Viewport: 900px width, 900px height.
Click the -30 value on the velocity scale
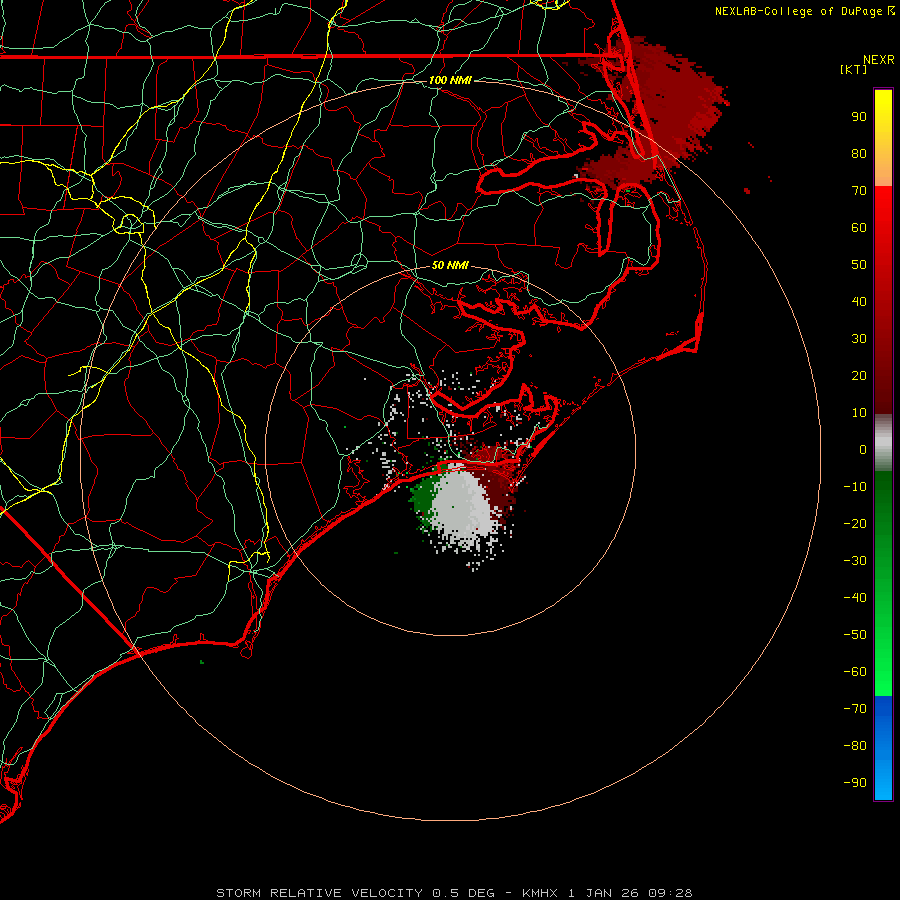pyautogui.click(x=855, y=561)
